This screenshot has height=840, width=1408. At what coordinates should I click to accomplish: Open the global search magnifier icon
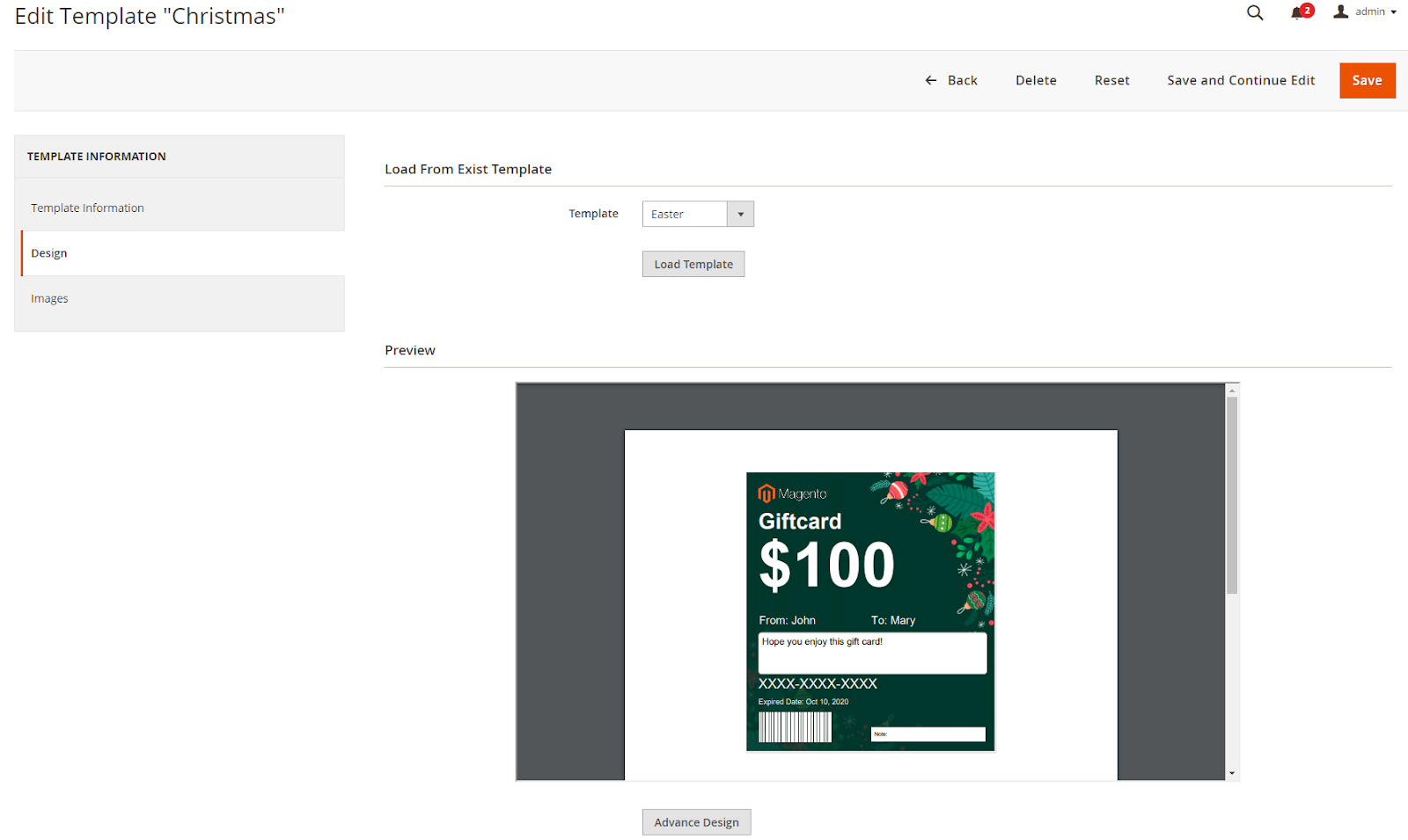click(x=1254, y=12)
